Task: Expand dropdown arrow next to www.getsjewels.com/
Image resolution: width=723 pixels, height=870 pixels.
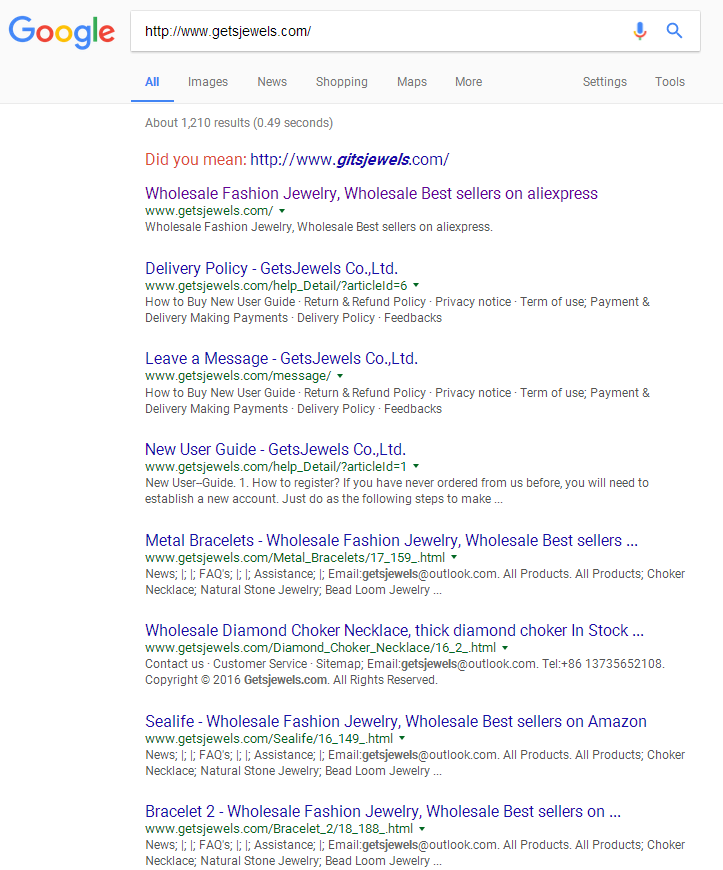Action: pyautogui.click(x=282, y=211)
